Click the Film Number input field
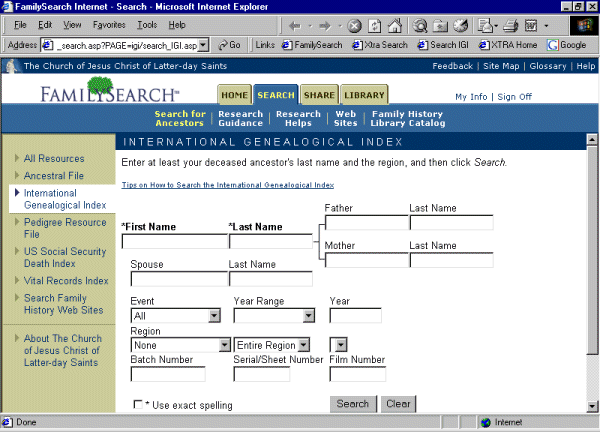 point(358,374)
